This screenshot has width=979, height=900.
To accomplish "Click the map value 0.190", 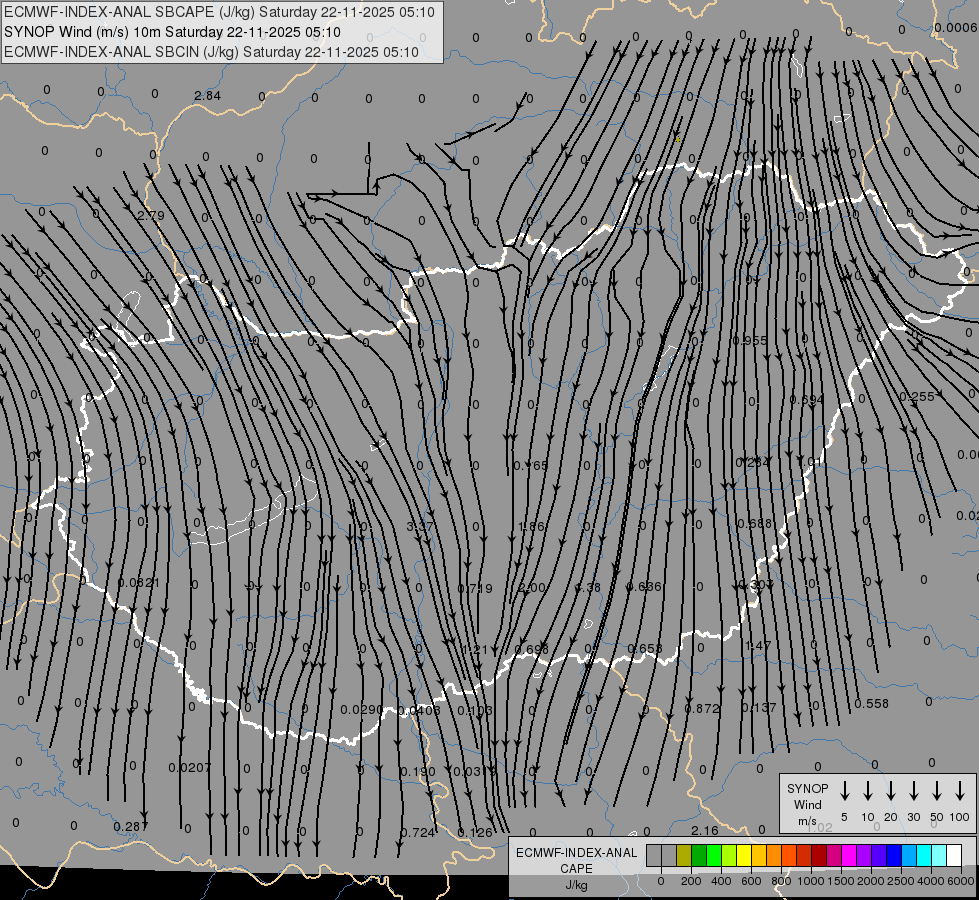I will point(418,772).
